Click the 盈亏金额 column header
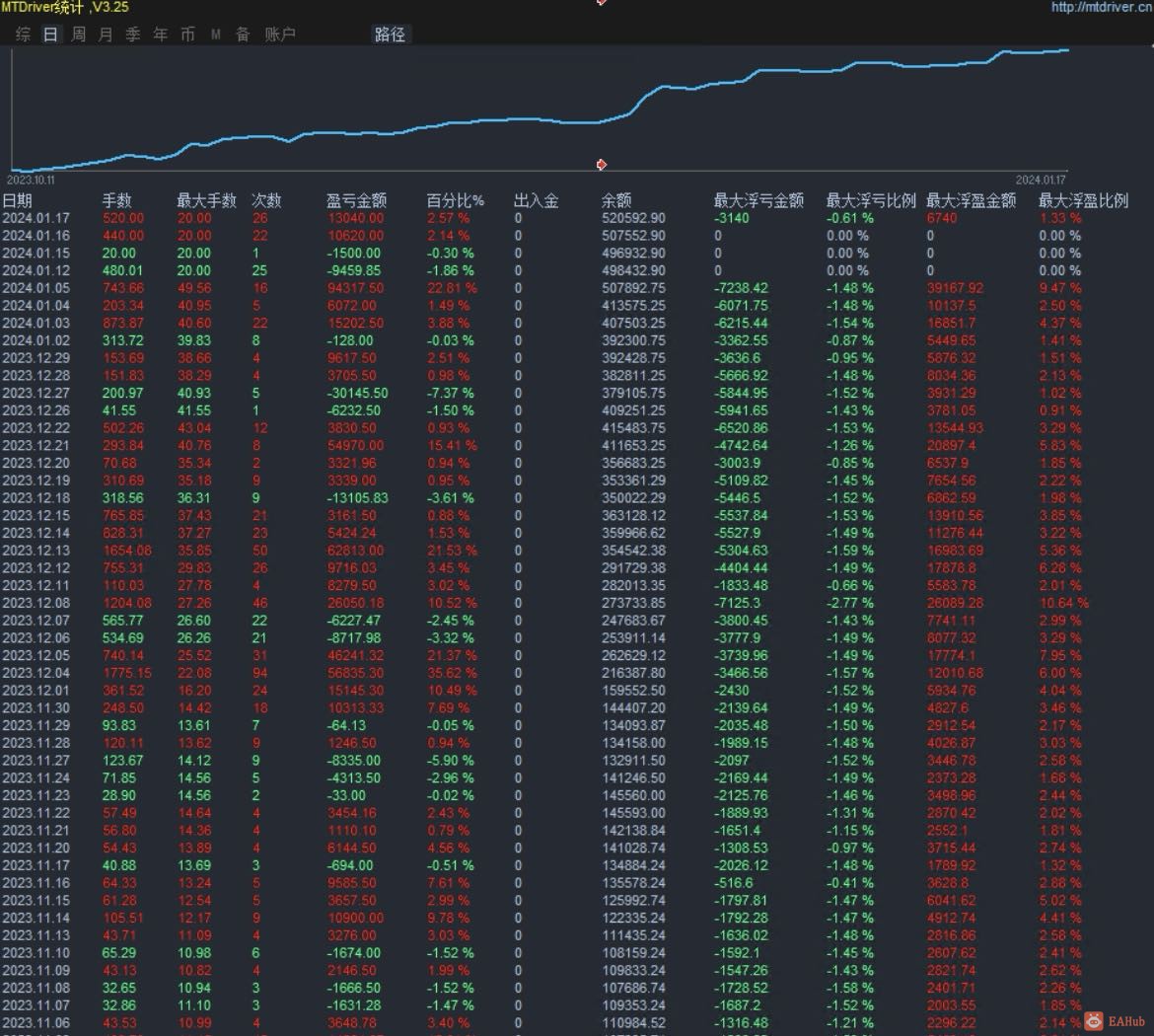The width and height of the screenshot is (1154, 1036). 356,200
